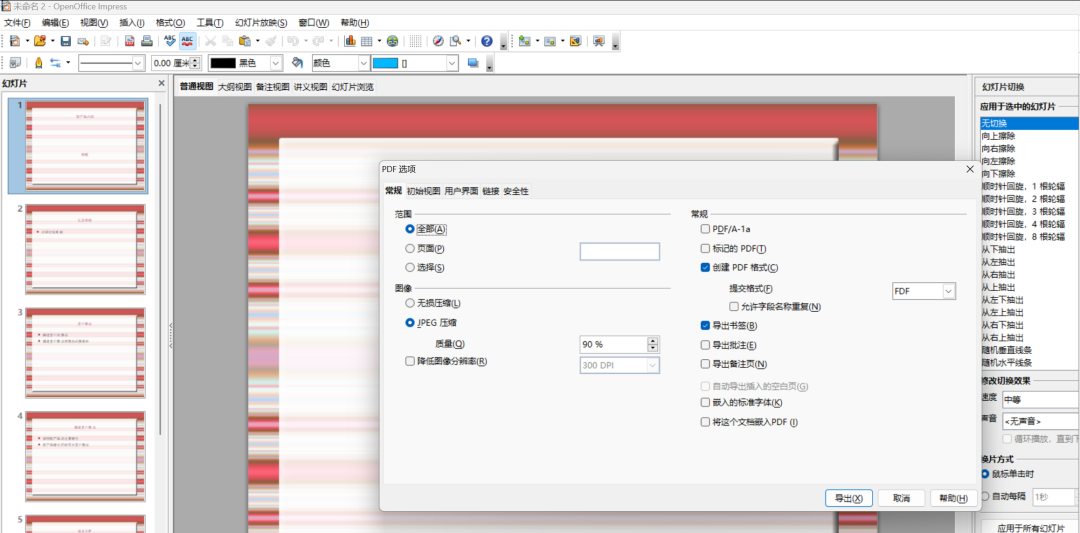
Task: Check 将这个文档嵌入PDF option
Action: point(705,421)
